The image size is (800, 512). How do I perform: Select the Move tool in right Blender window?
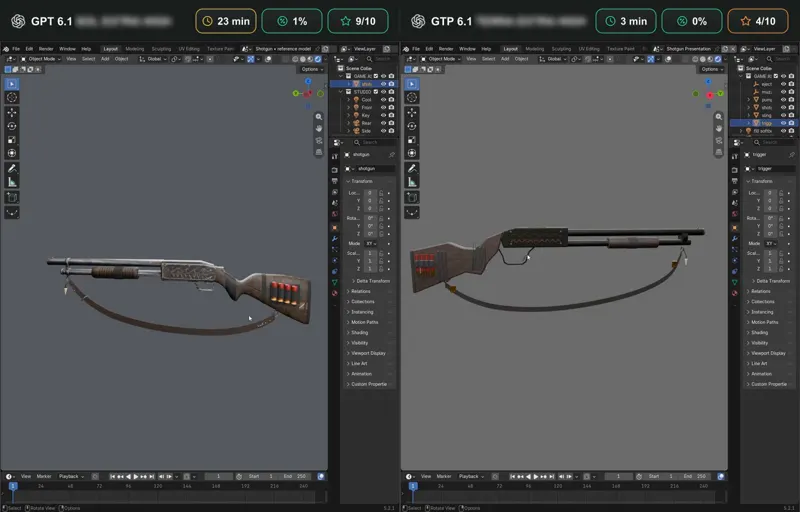point(412,112)
